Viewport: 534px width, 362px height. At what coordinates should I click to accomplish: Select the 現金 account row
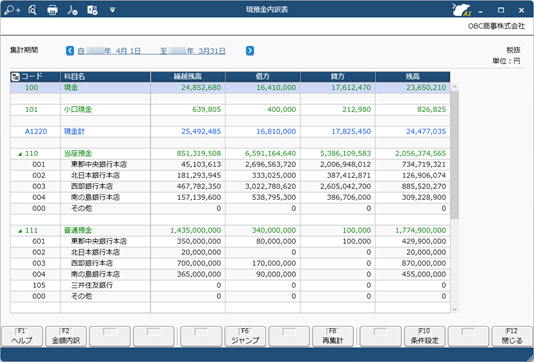tap(230, 88)
